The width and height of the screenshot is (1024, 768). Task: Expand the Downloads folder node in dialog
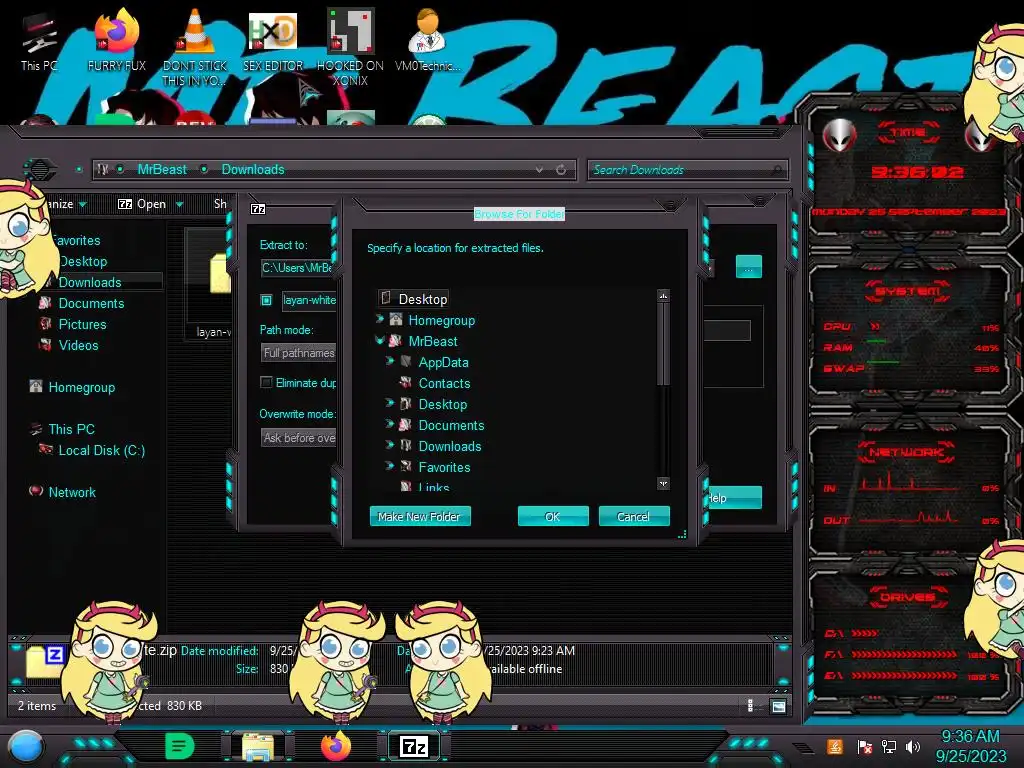tap(390, 445)
